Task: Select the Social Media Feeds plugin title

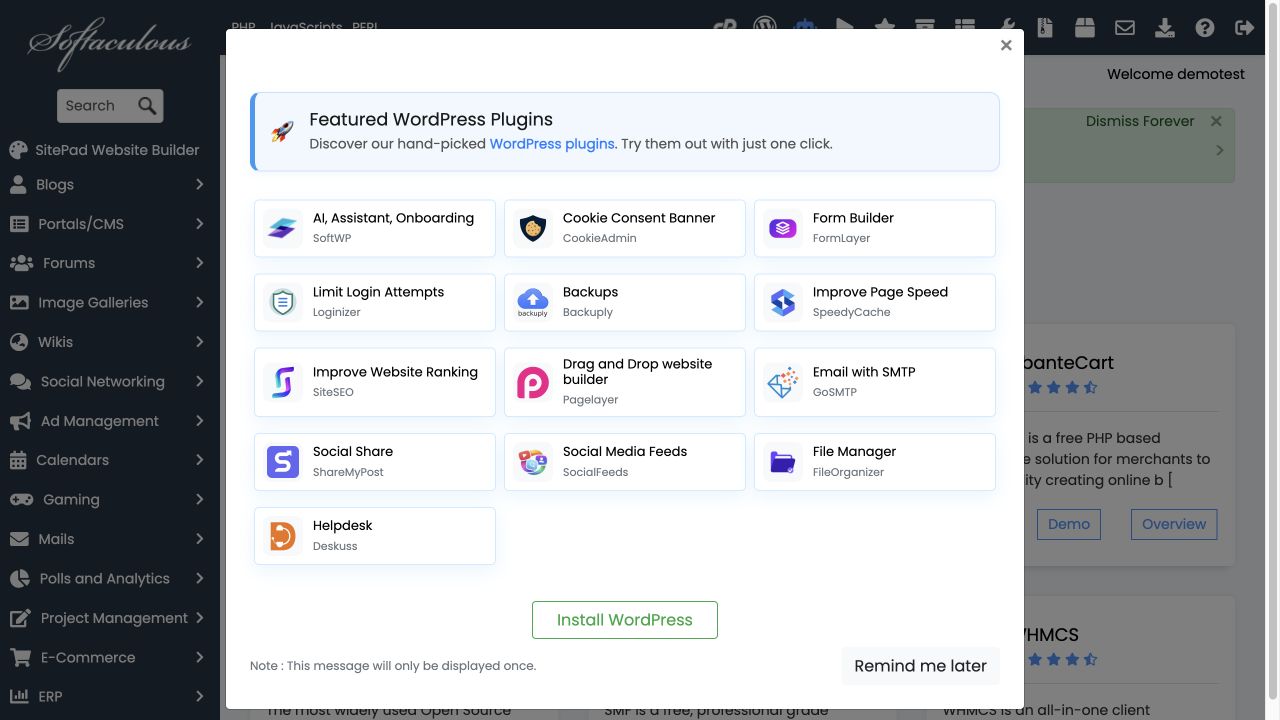Action: (625, 452)
